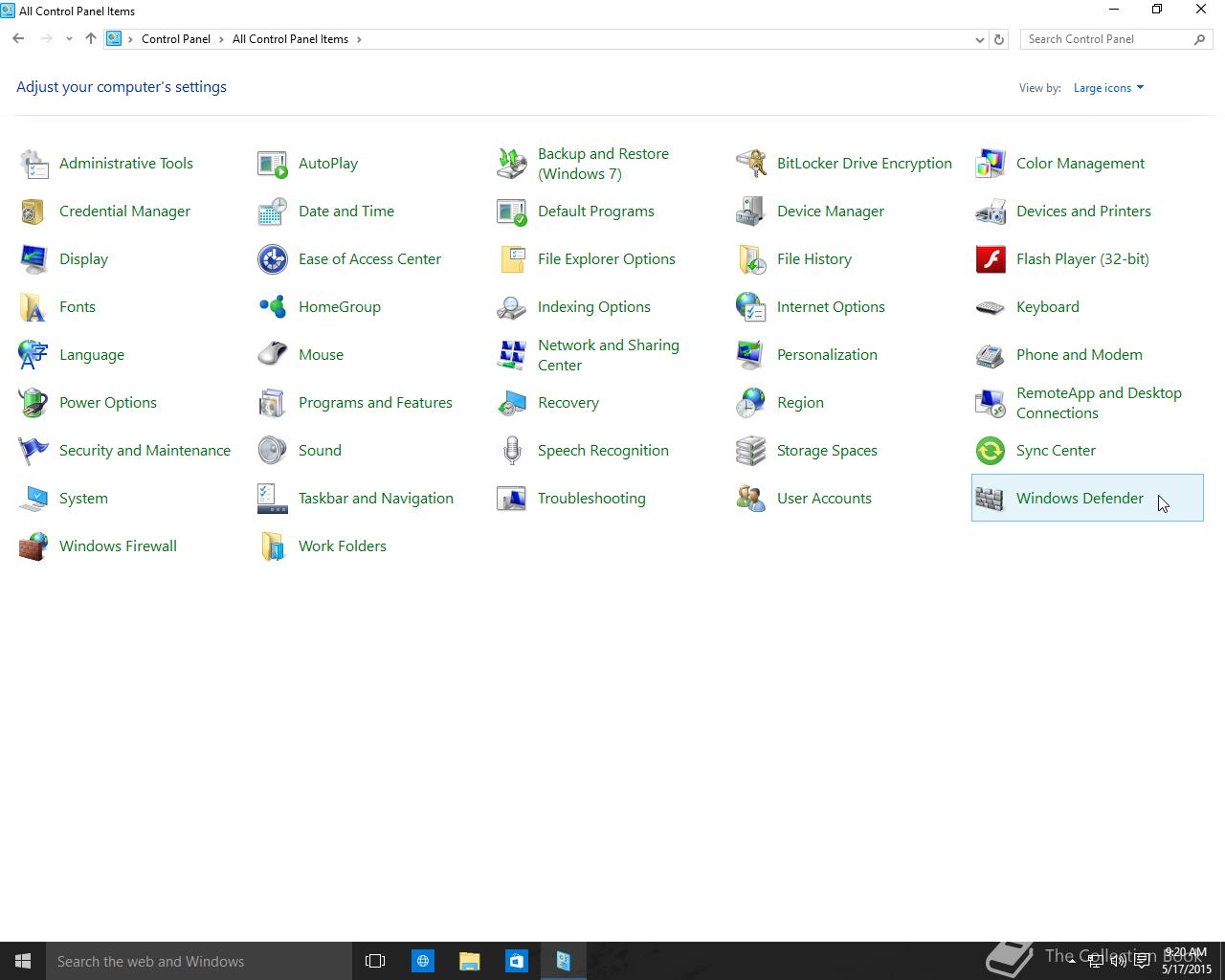Open RemoteApp and Desktop Connections icon
The height and width of the screenshot is (980, 1225).
tap(991, 403)
